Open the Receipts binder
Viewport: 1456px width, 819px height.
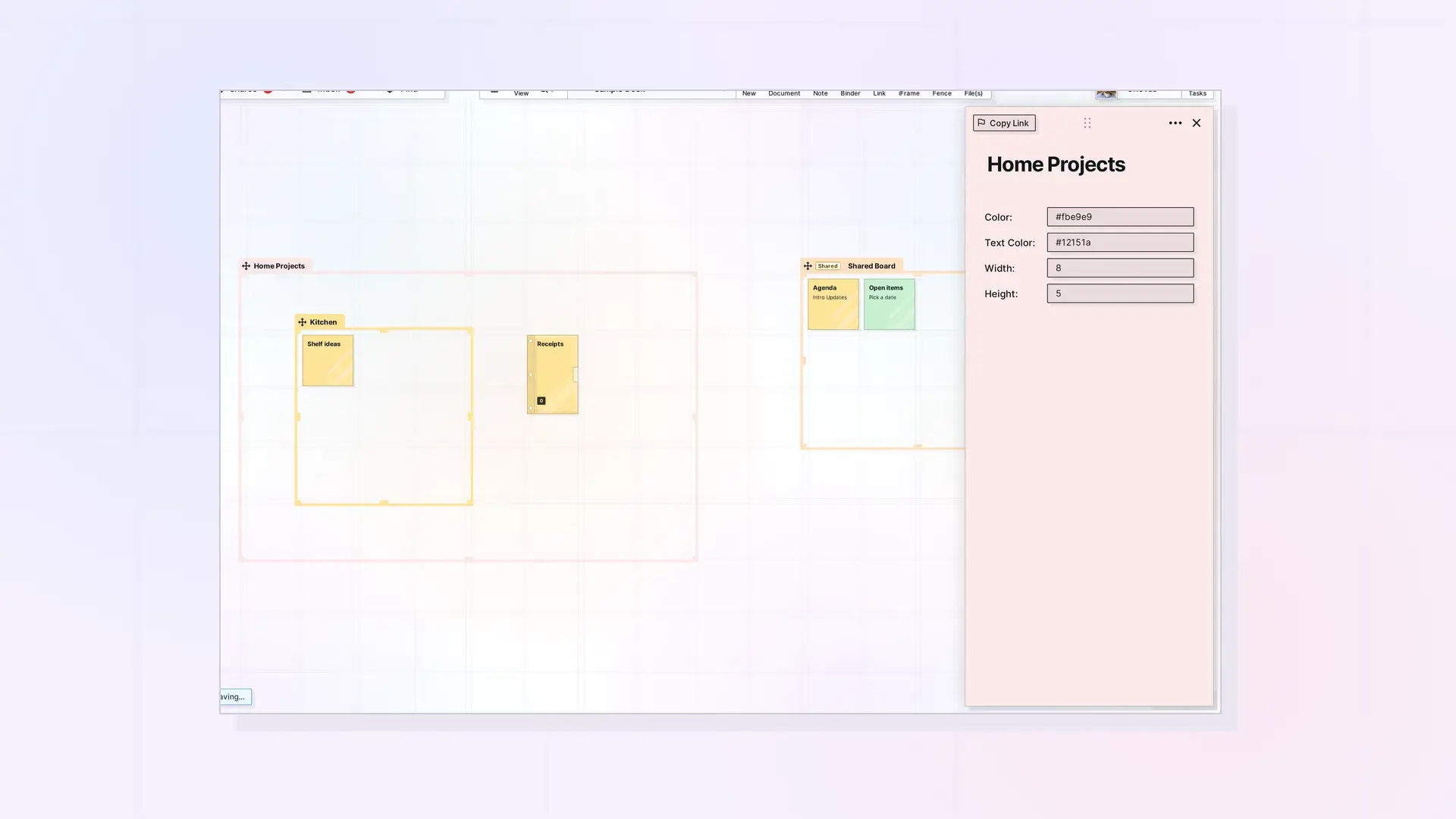[553, 375]
